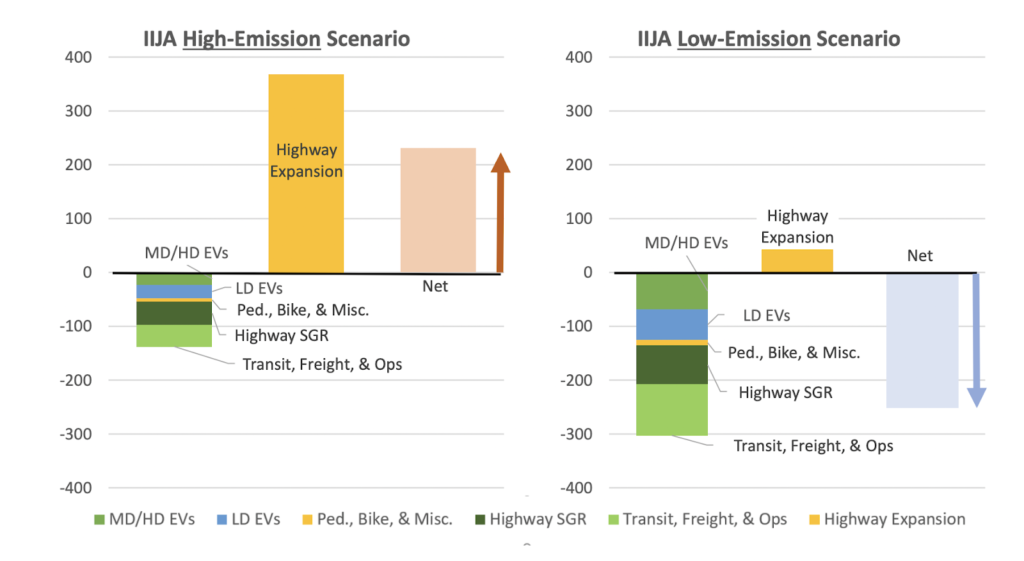The width and height of the screenshot is (1024, 561).
Task: Click the Transit, Freight, & Ops segment in Low-Emission bar
Action: pos(672,409)
